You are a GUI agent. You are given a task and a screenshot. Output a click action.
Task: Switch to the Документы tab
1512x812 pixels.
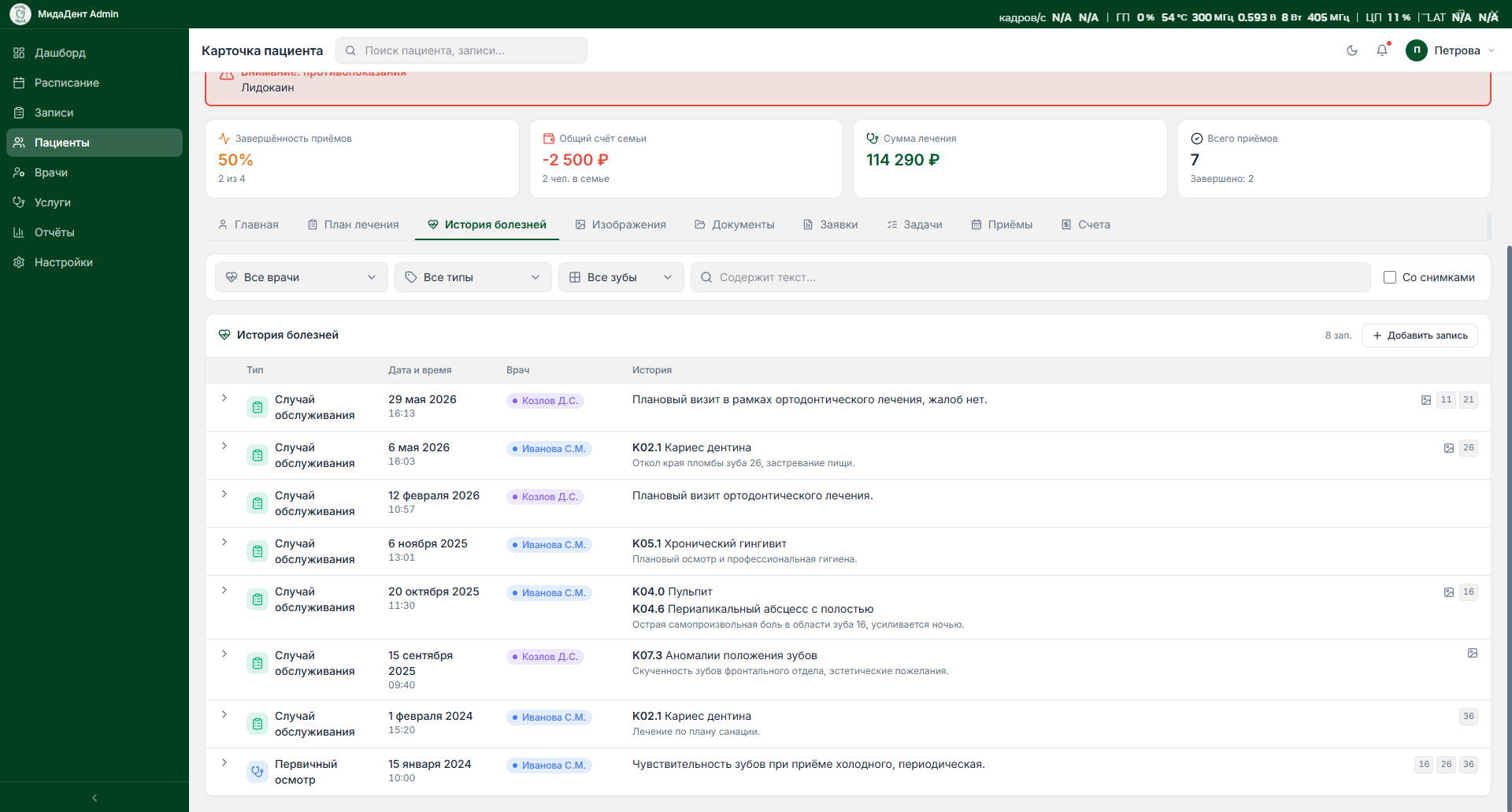tap(734, 224)
